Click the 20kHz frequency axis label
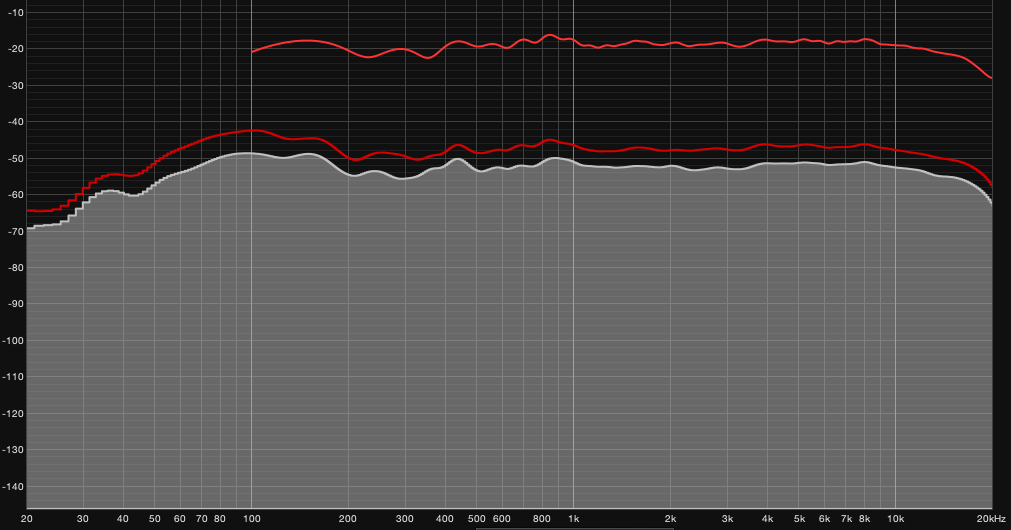 pyautogui.click(x=991, y=518)
